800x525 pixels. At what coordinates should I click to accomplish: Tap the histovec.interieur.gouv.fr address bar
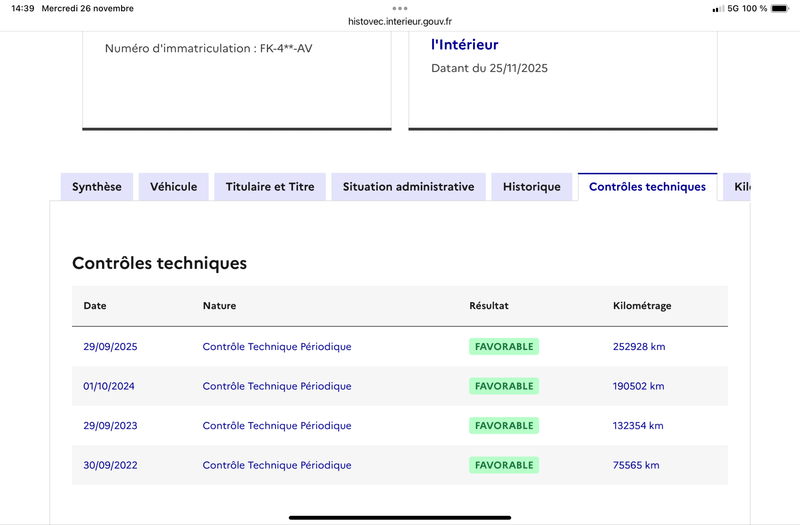[400, 20]
